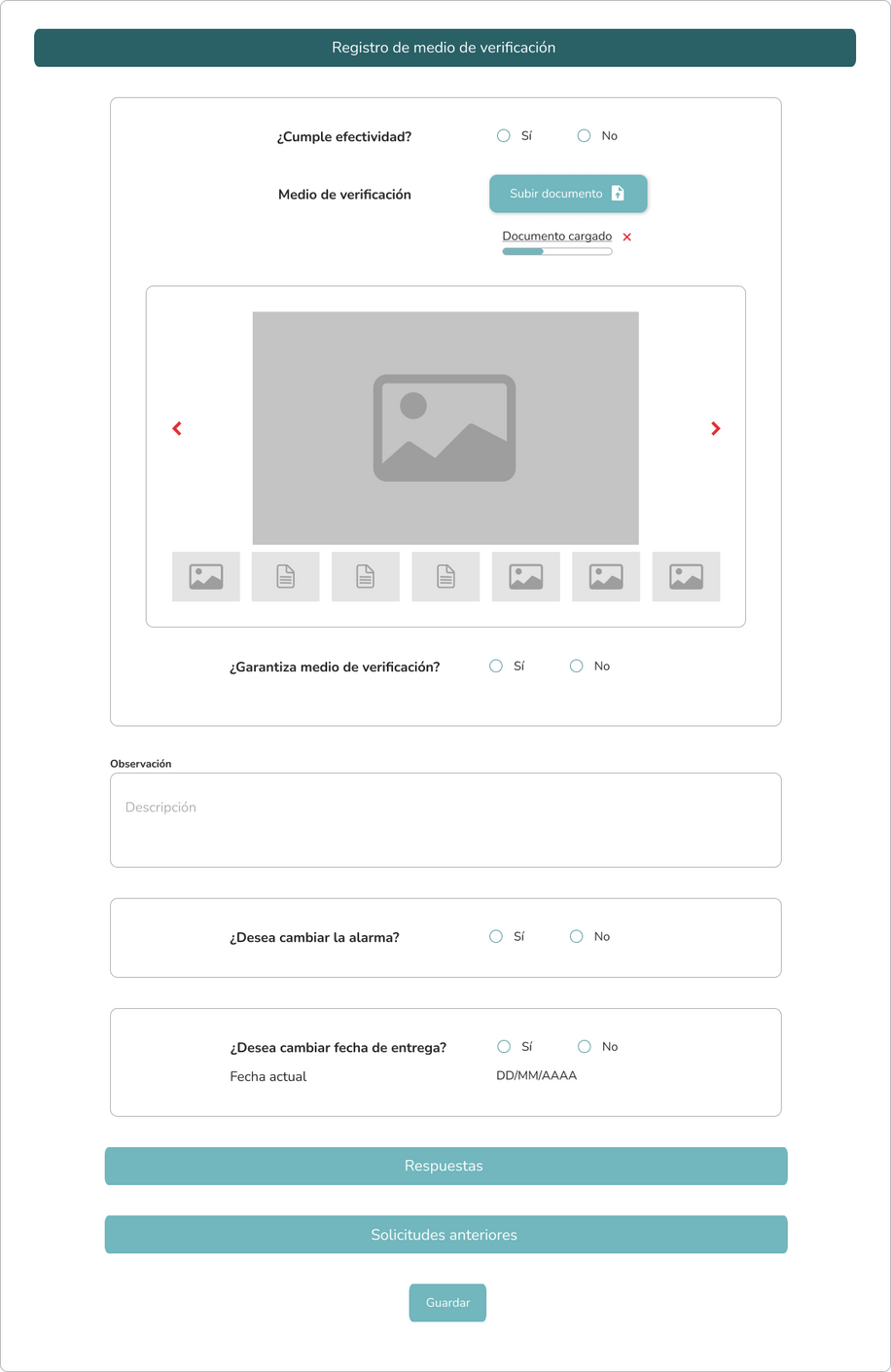The width and height of the screenshot is (891, 1372).
Task: Select the first image thumbnail in carousel
Action: (206, 577)
